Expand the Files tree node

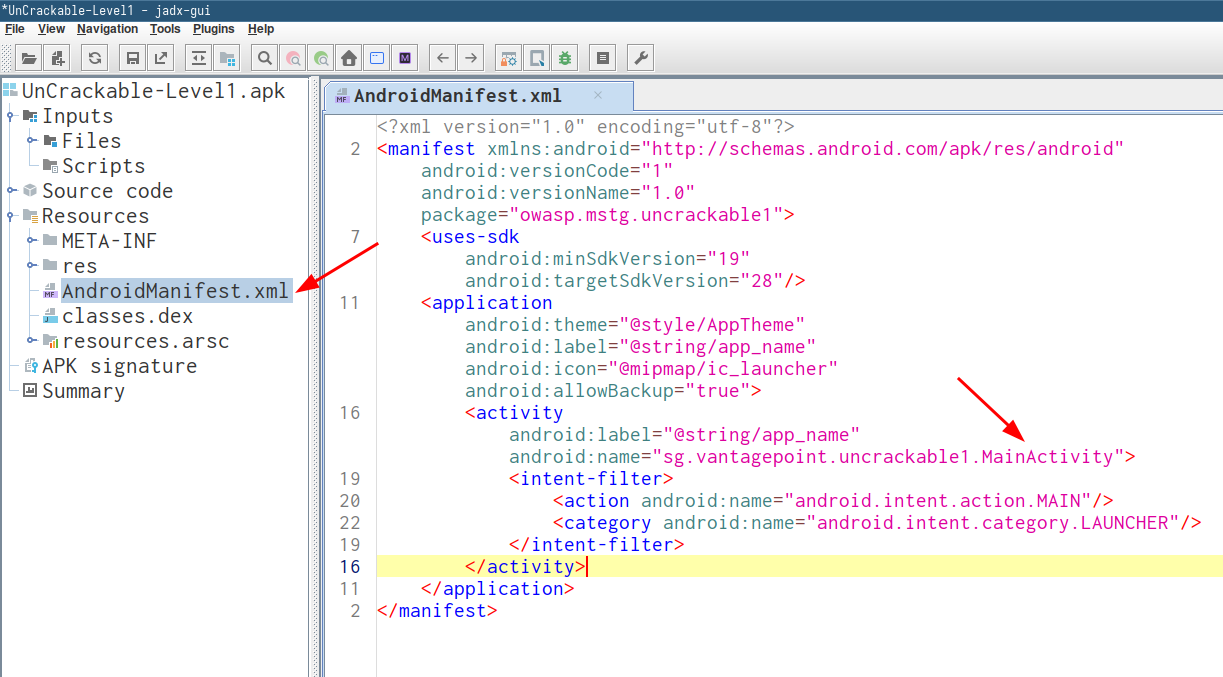32,141
